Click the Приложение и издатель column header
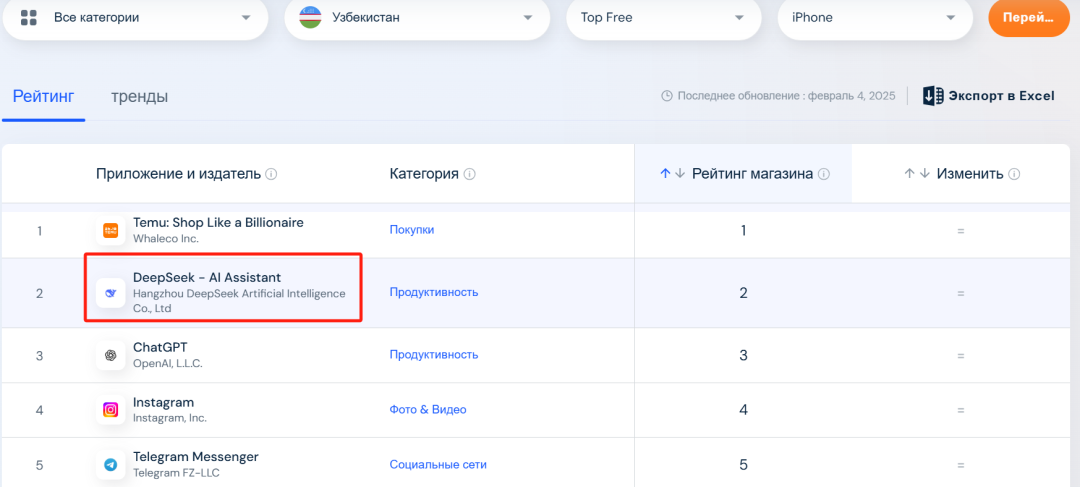The image size is (1080, 487). click(x=178, y=174)
